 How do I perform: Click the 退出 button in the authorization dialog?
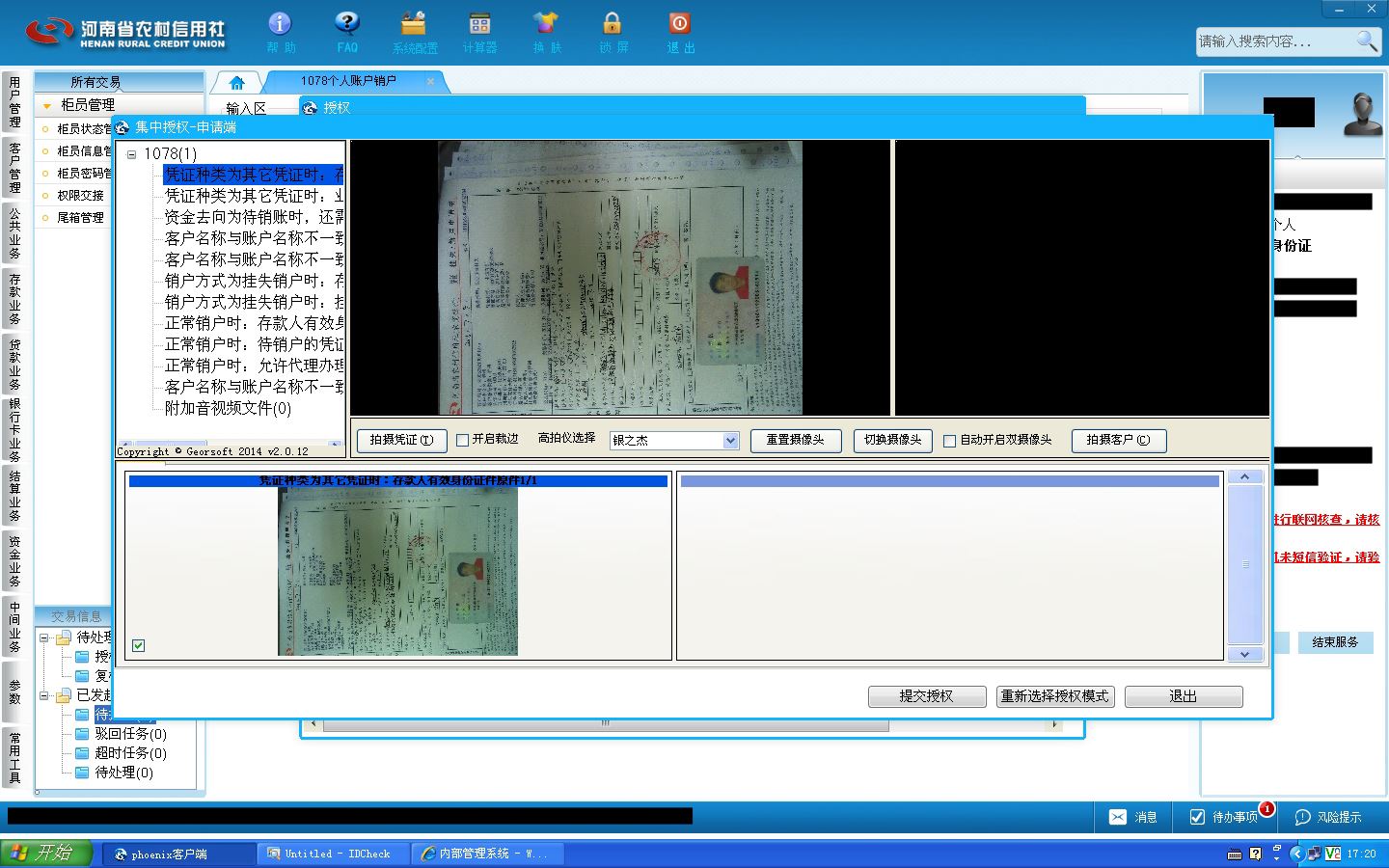click(x=1183, y=696)
